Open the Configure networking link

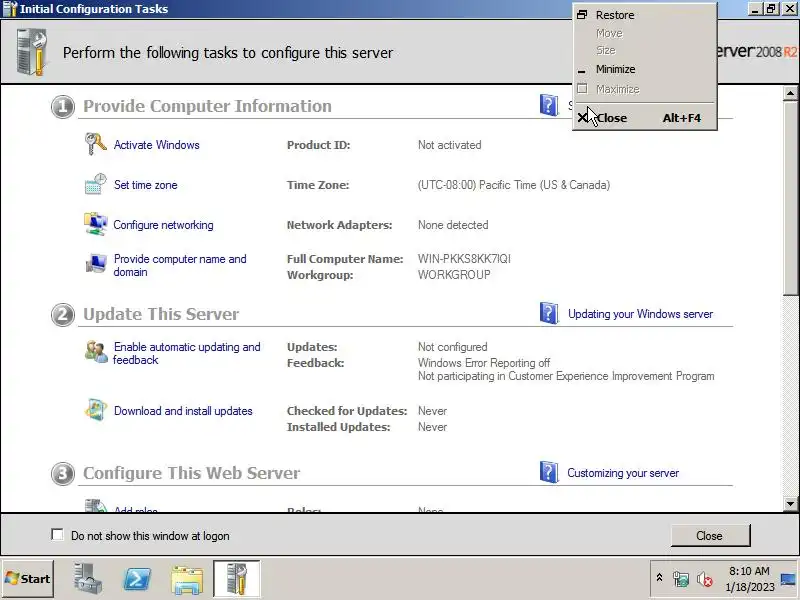pyautogui.click(x=163, y=225)
